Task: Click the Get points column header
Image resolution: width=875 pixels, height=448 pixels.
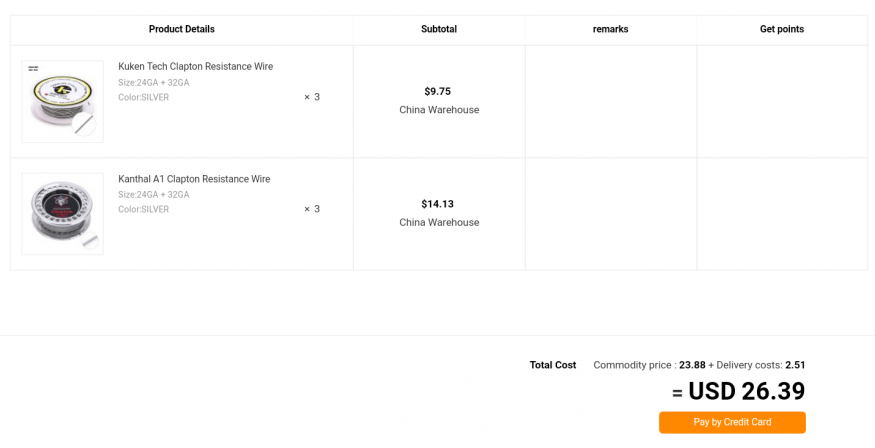Action: pos(782,30)
